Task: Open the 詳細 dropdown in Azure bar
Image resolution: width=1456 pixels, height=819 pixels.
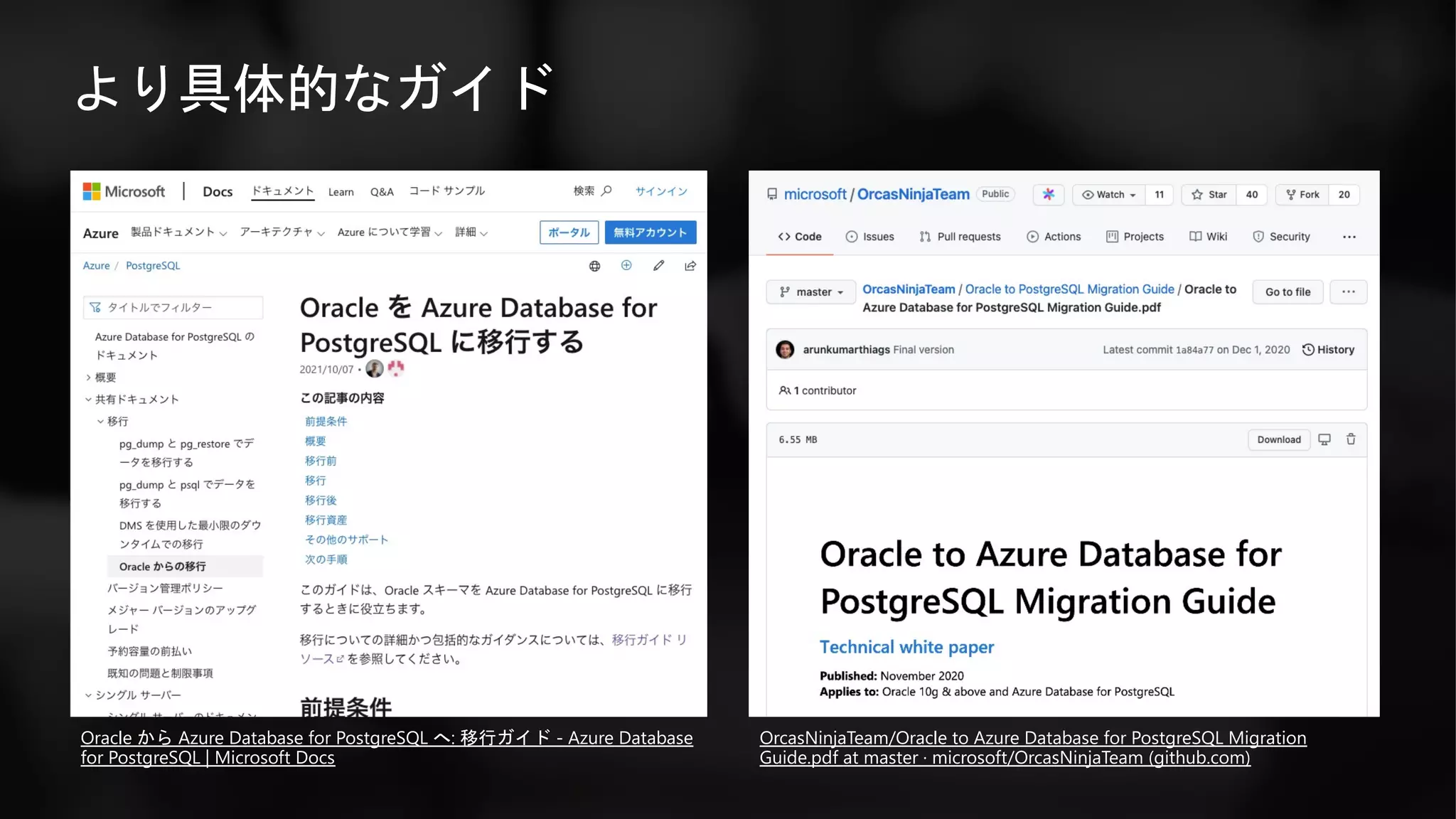Action: (x=471, y=232)
